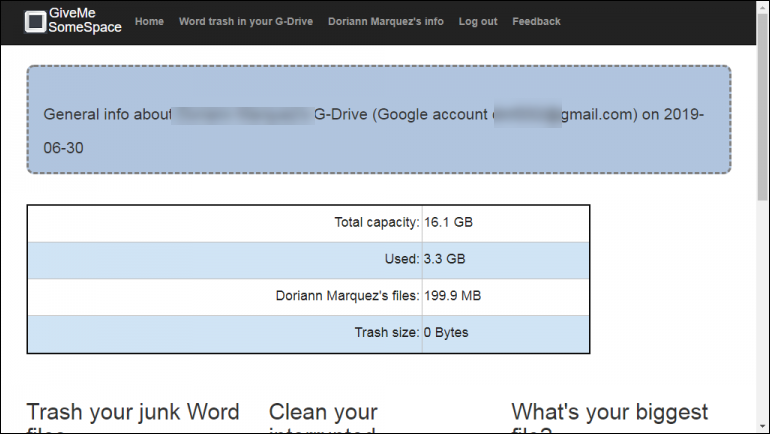Go to Word trash in your G-Drive
770x434 pixels.
click(246, 21)
